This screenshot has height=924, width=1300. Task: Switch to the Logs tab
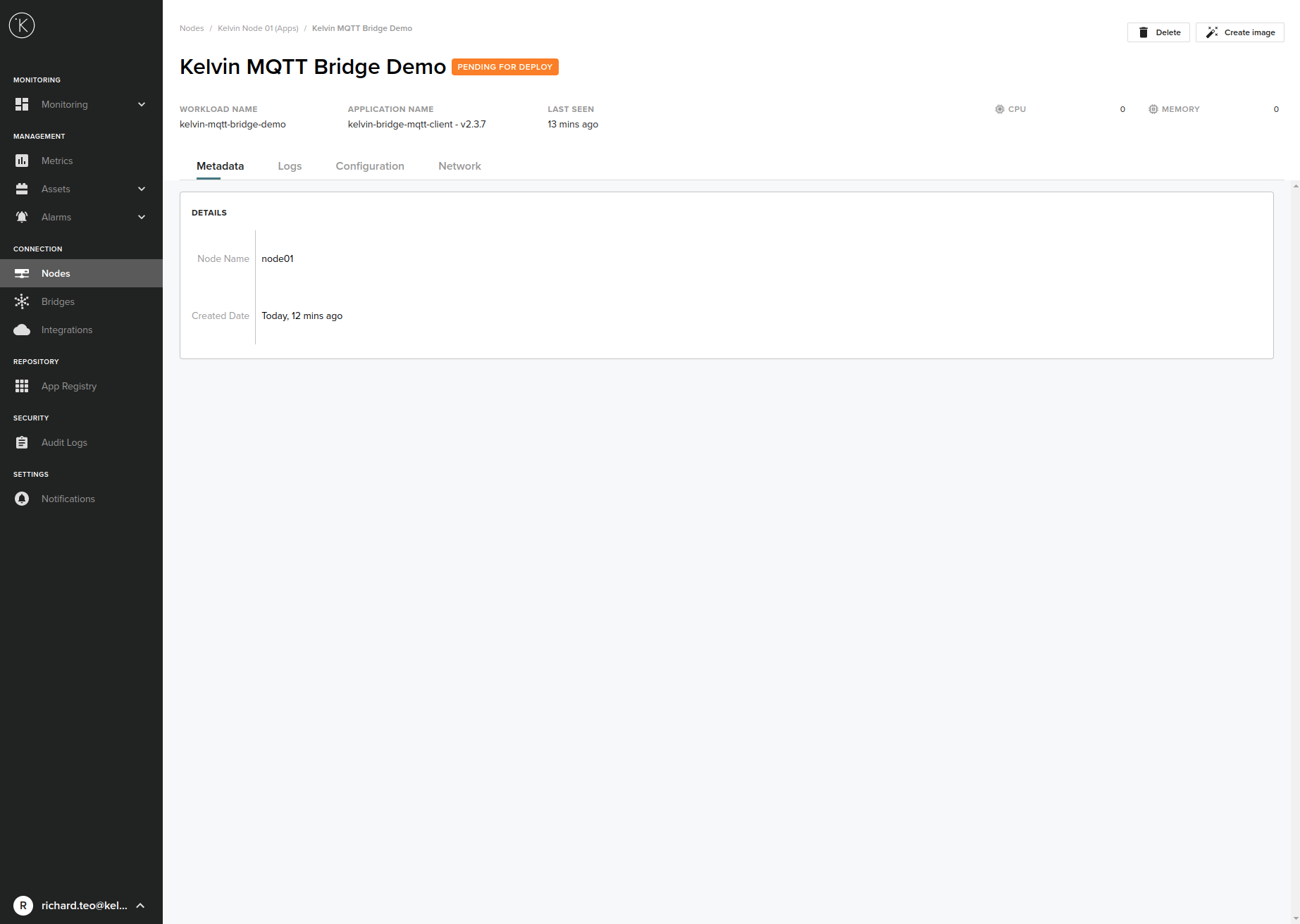[290, 166]
